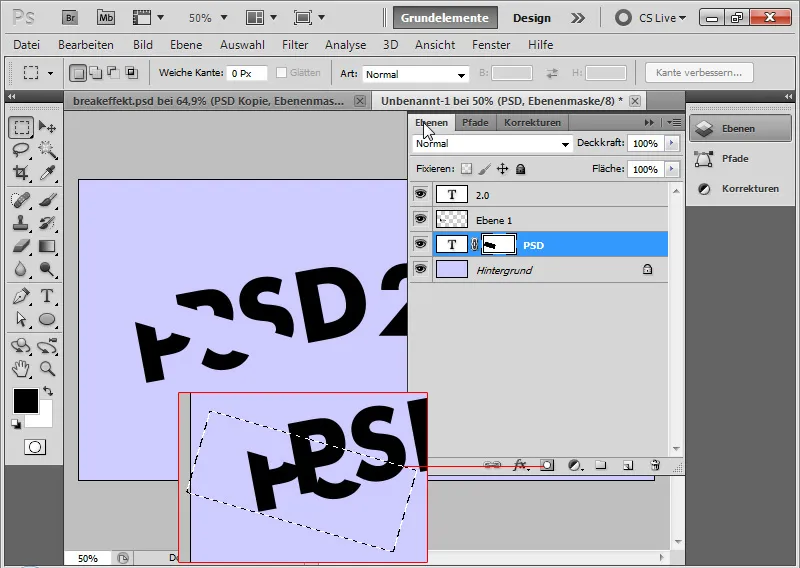Click the black foreground color swatch

(x=26, y=401)
